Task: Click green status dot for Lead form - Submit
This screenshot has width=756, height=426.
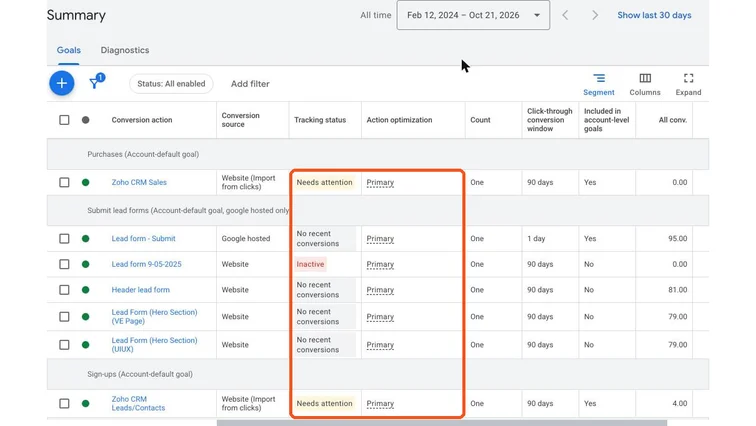Action: click(85, 239)
